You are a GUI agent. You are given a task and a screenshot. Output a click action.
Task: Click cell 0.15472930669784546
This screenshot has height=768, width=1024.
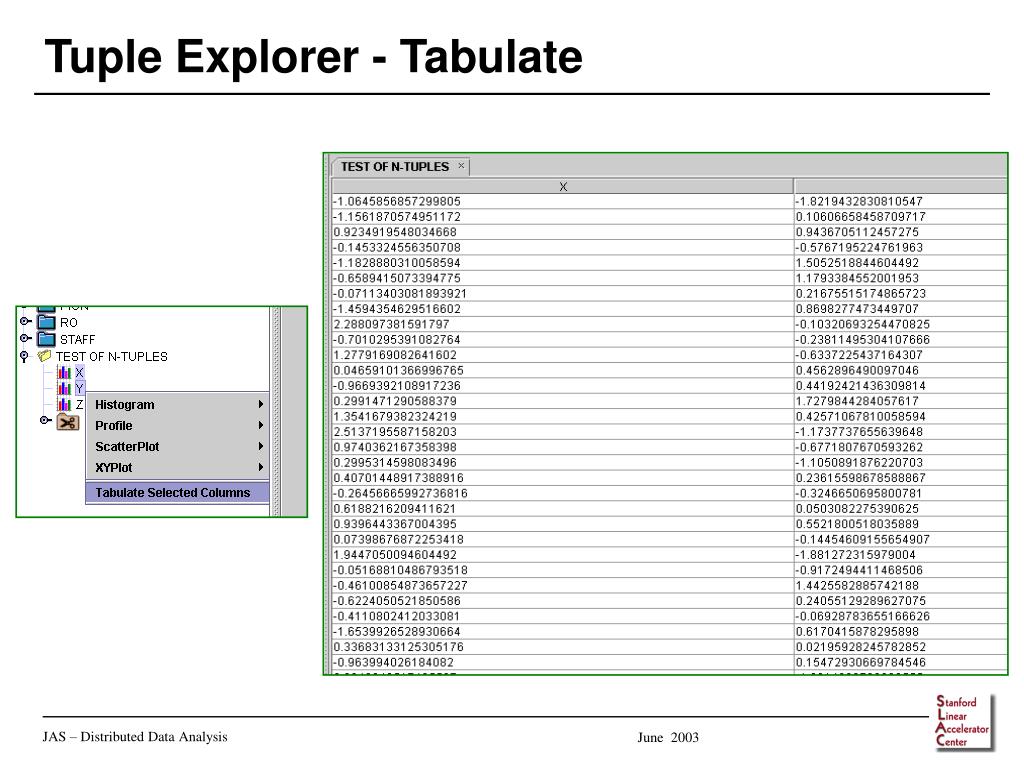click(x=901, y=662)
